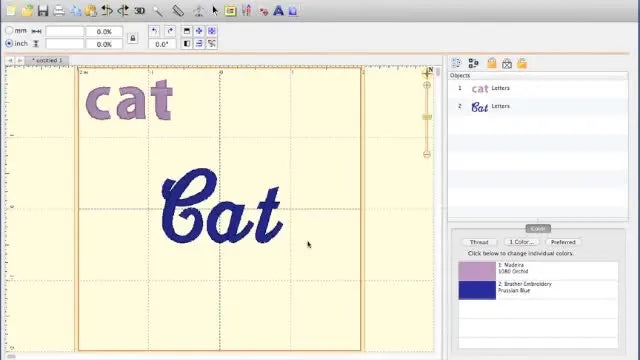The height and width of the screenshot is (360, 640).
Task: Rotate left with the counterclockwise arrow
Action: (x=154, y=31)
